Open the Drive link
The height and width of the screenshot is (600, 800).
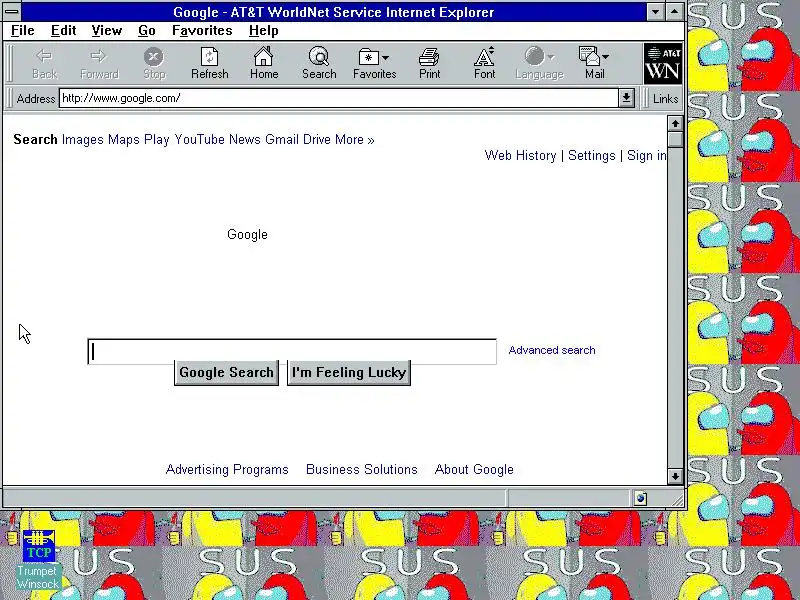pyautogui.click(x=317, y=140)
